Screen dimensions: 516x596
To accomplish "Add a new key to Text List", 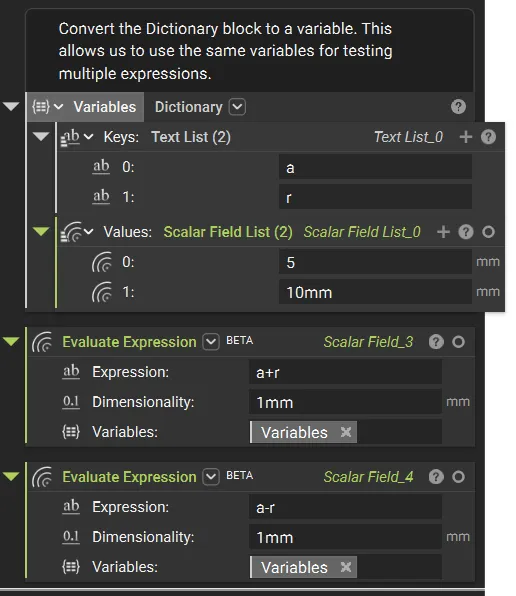I will (466, 137).
